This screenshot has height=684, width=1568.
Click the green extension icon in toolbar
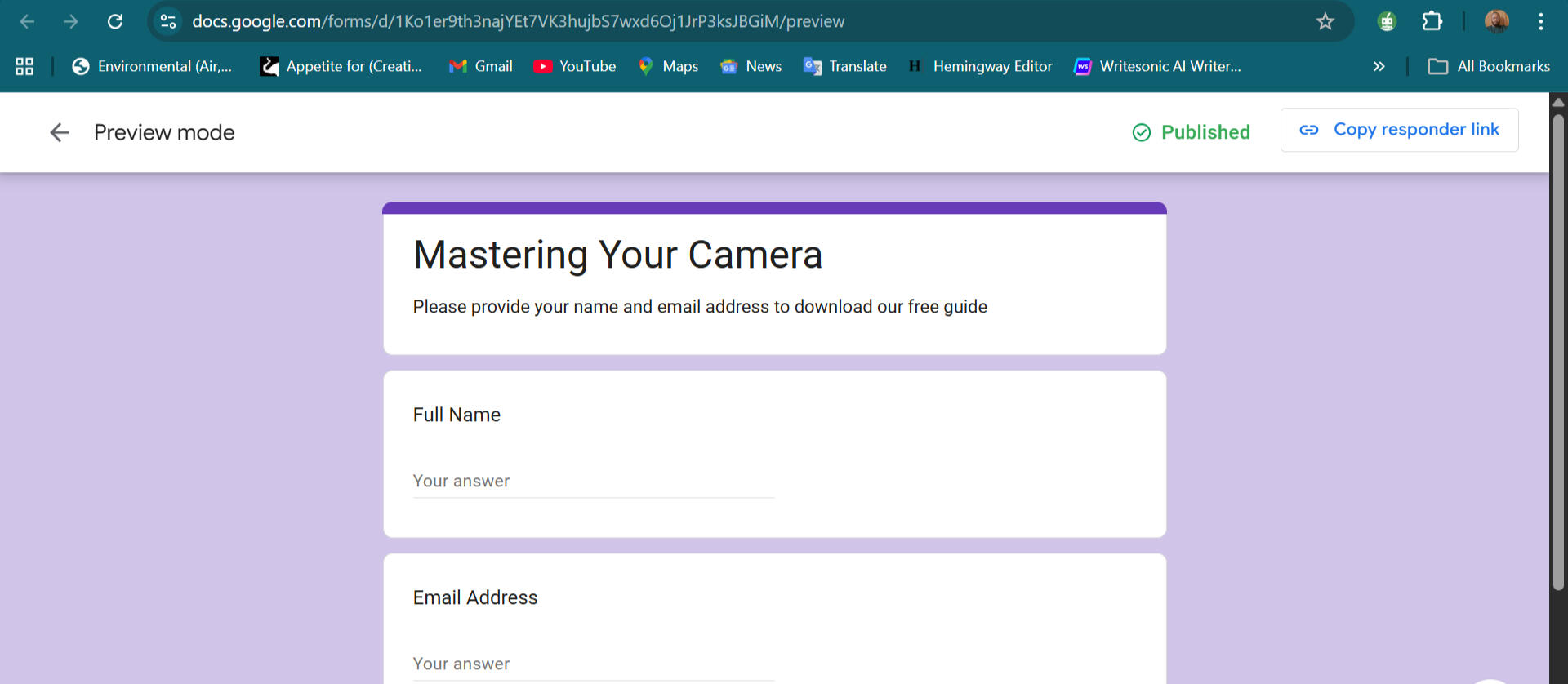point(1387,21)
